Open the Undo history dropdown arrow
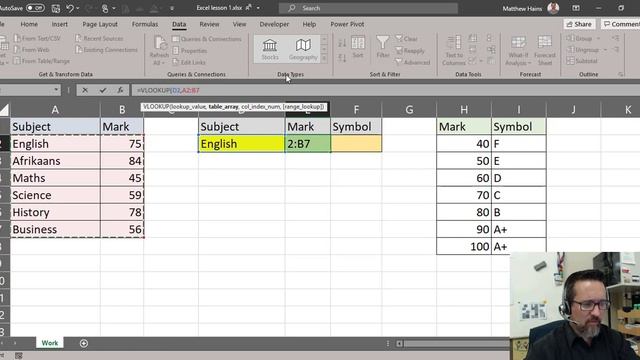 pyautogui.click(x=78, y=8)
